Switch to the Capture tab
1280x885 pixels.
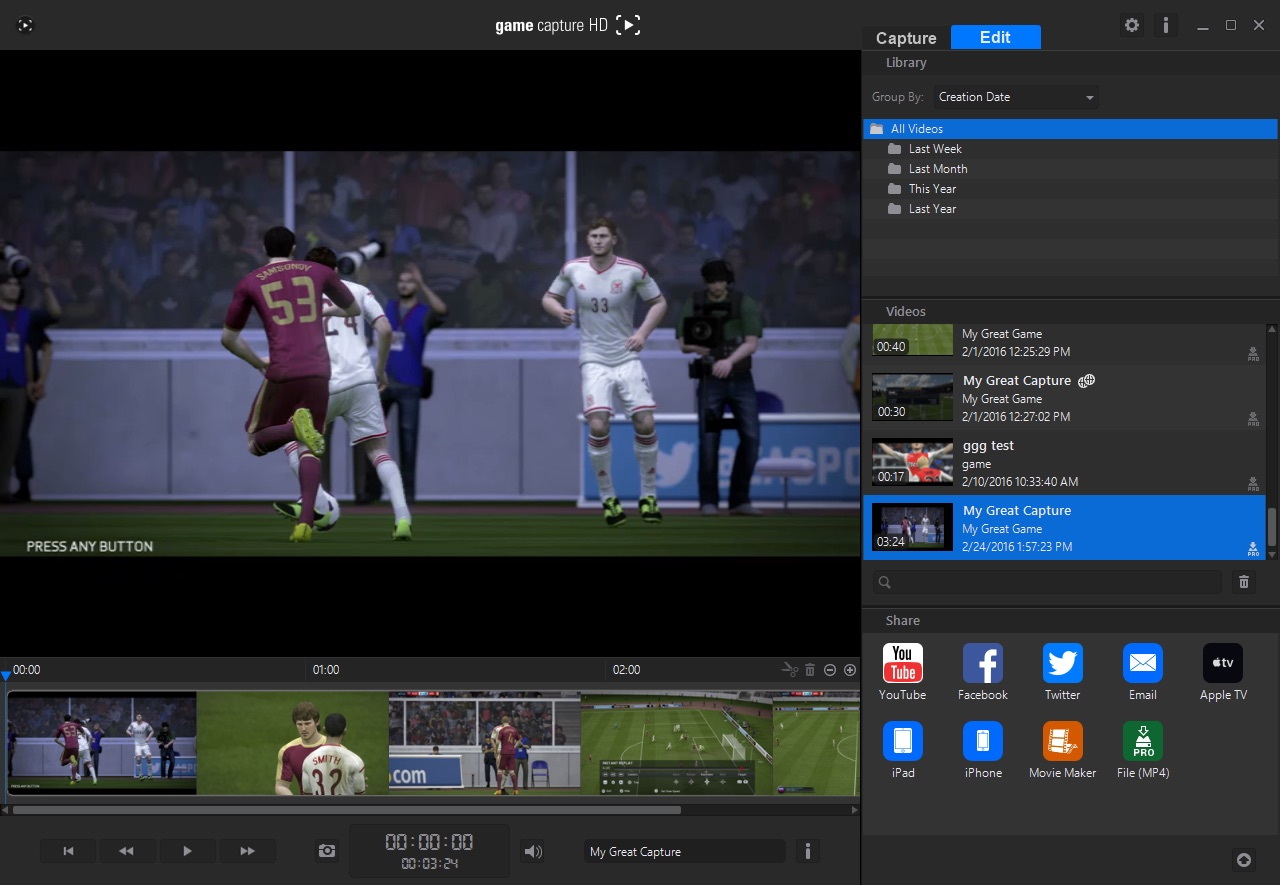[906, 38]
